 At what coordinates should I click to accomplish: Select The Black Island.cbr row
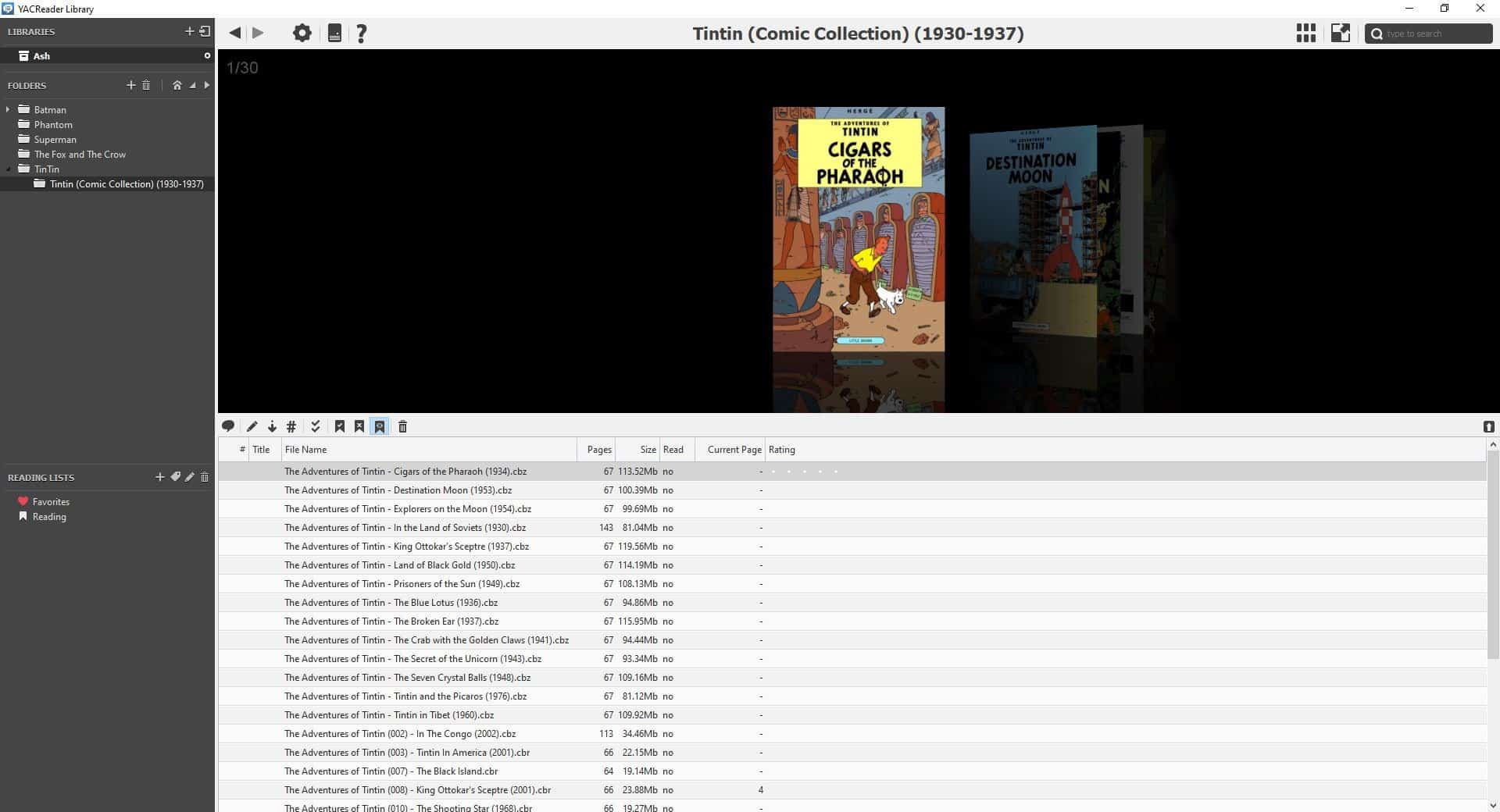852,771
